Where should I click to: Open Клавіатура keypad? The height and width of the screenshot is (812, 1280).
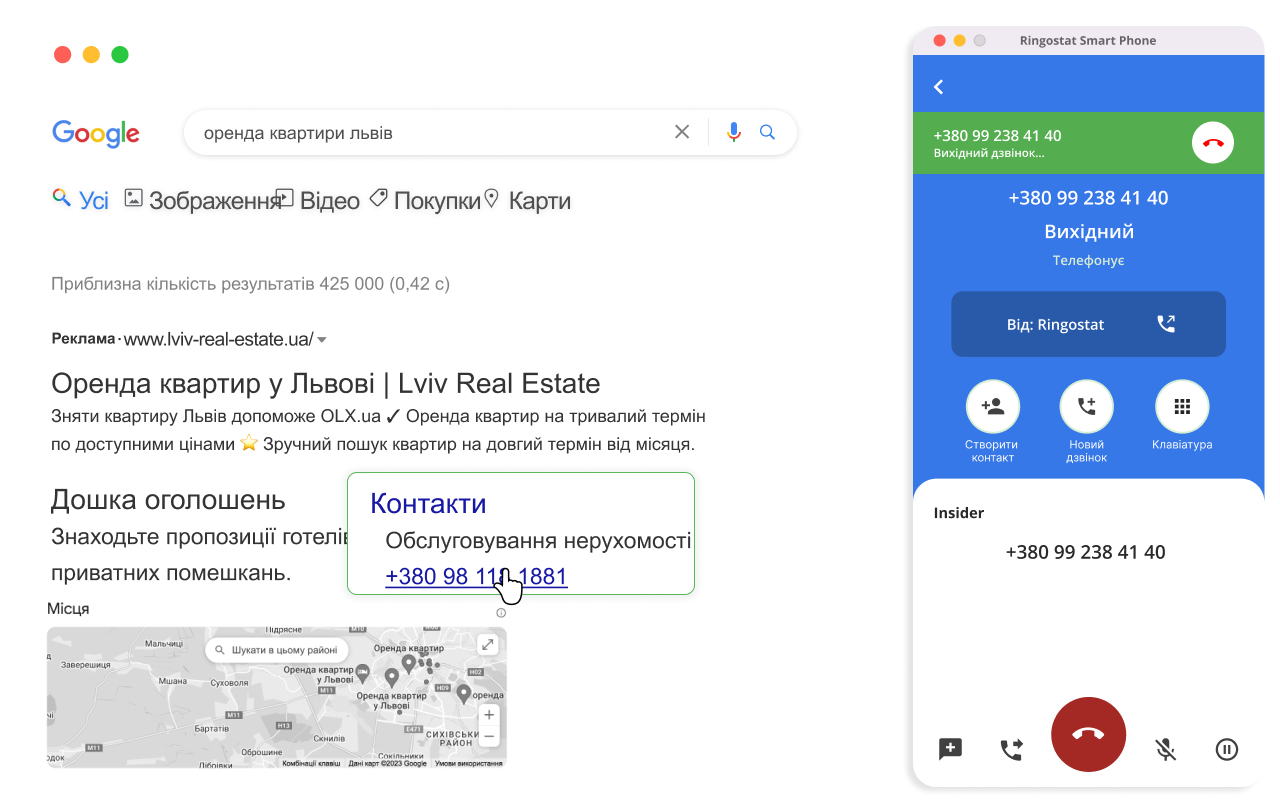click(x=1182, y=406)
